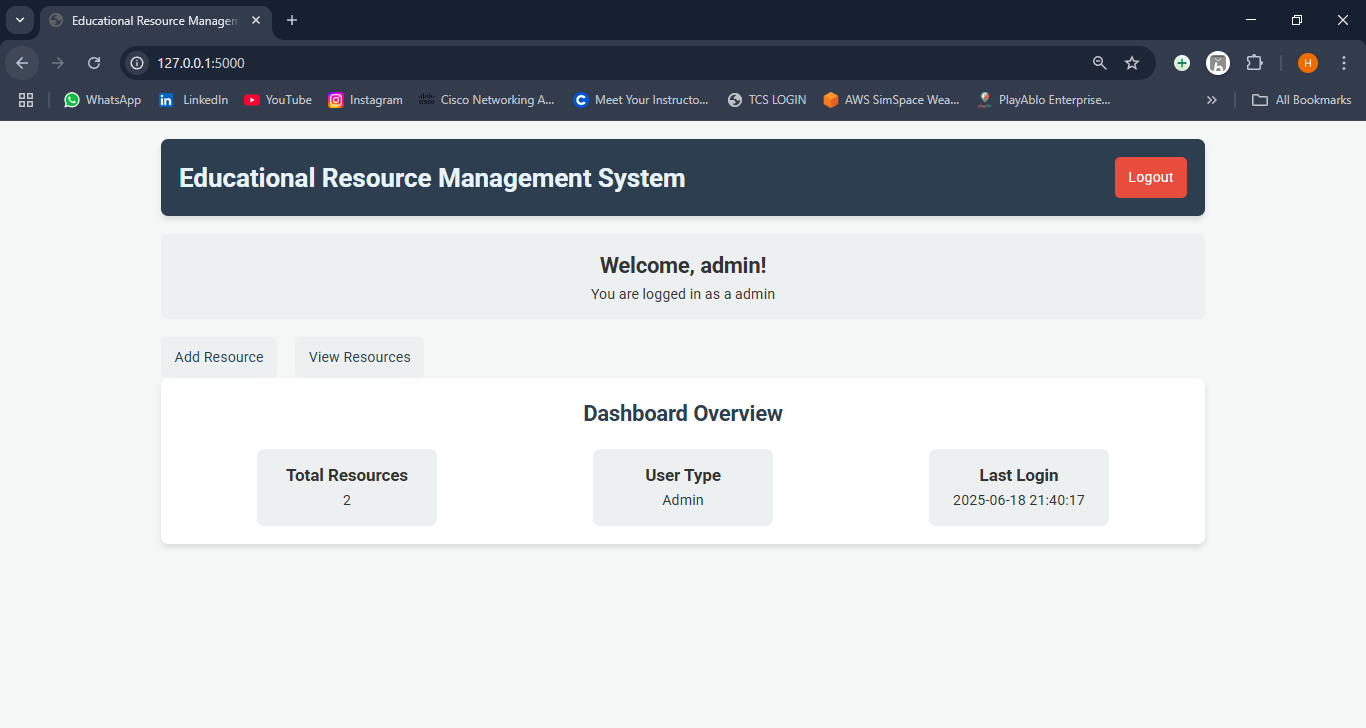Open the Meet Your Instructor bookmark

(641, 100)
